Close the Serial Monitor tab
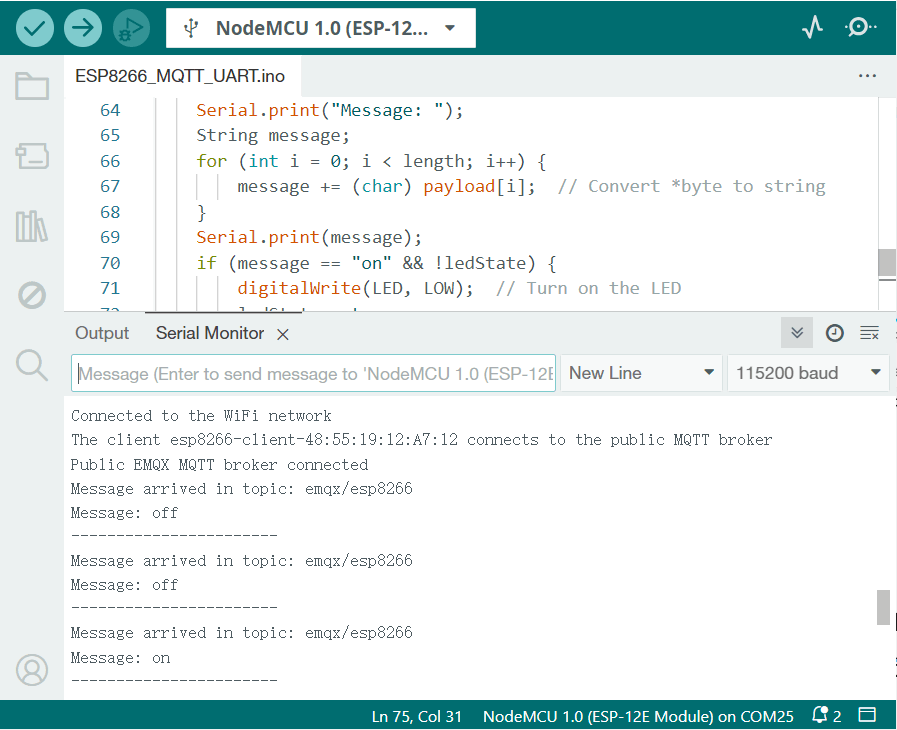Image resolution: width=897 pixels, height=730 pixels. click(x=283, y=334)
